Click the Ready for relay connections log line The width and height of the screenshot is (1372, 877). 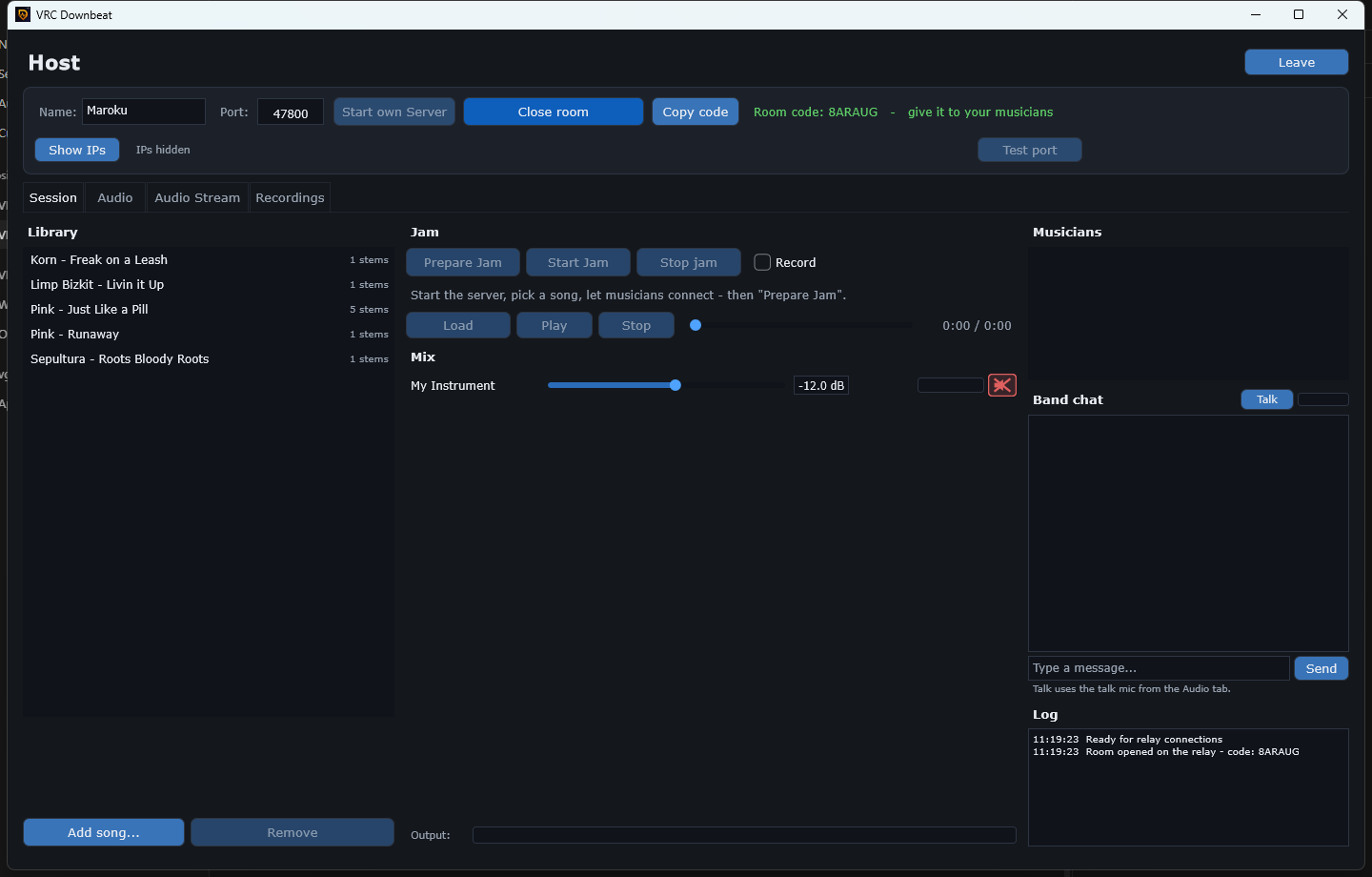pos(1128,739)
